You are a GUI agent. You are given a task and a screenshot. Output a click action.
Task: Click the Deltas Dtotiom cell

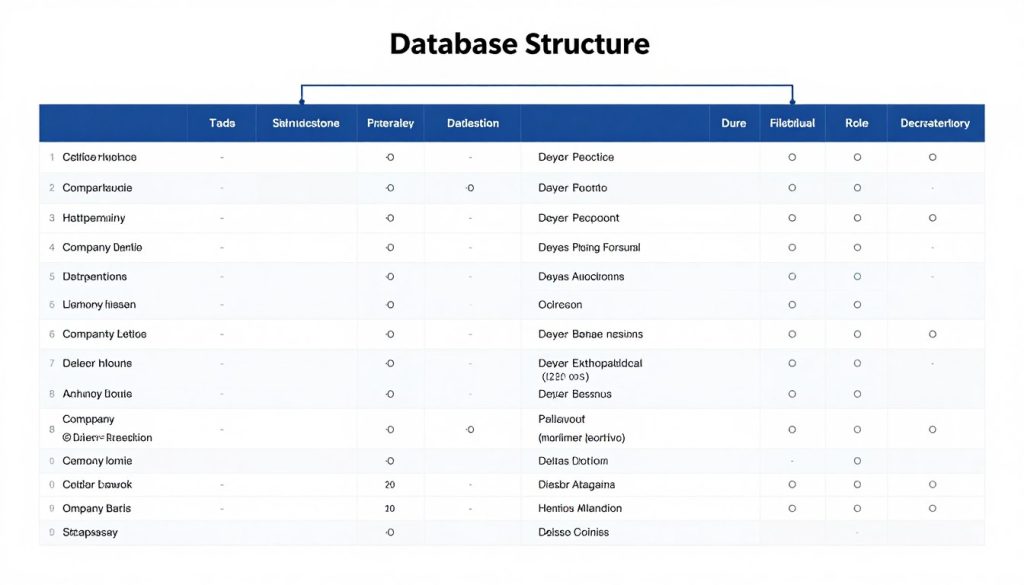pos(573,461)
